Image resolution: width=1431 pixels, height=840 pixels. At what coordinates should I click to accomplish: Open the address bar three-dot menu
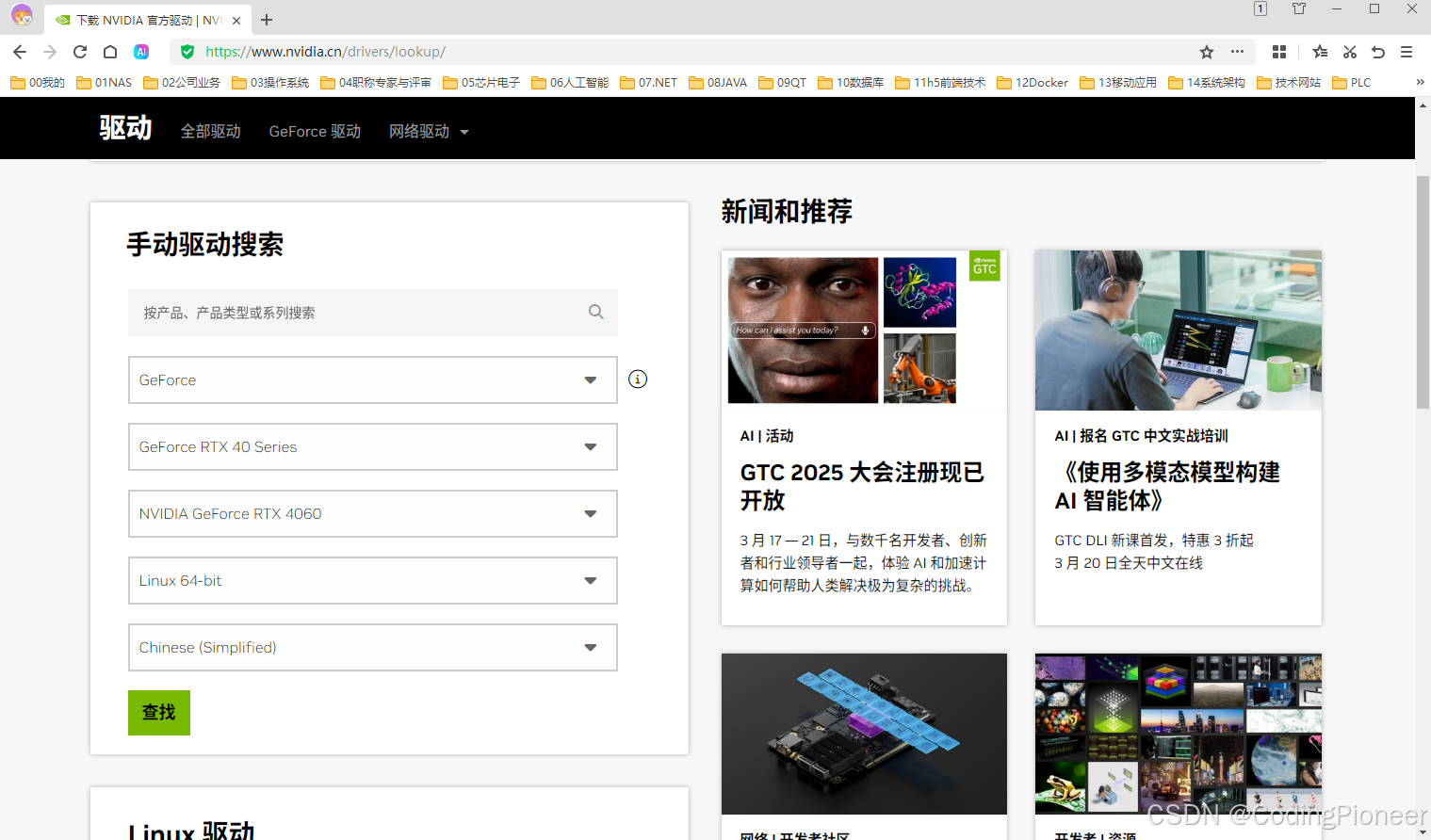click(x=1237, y=52)
